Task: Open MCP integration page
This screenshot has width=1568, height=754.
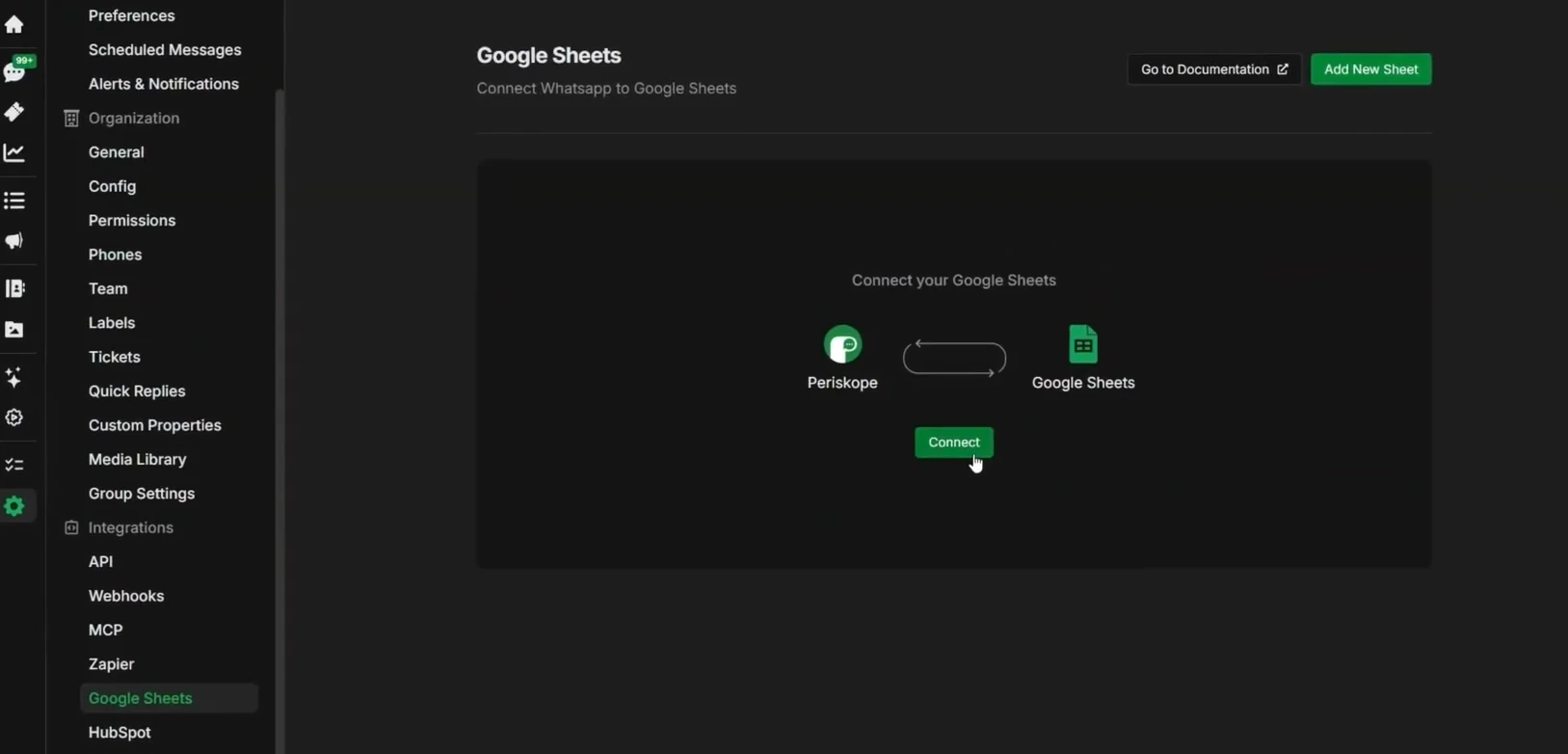Action: pos(105,631)
